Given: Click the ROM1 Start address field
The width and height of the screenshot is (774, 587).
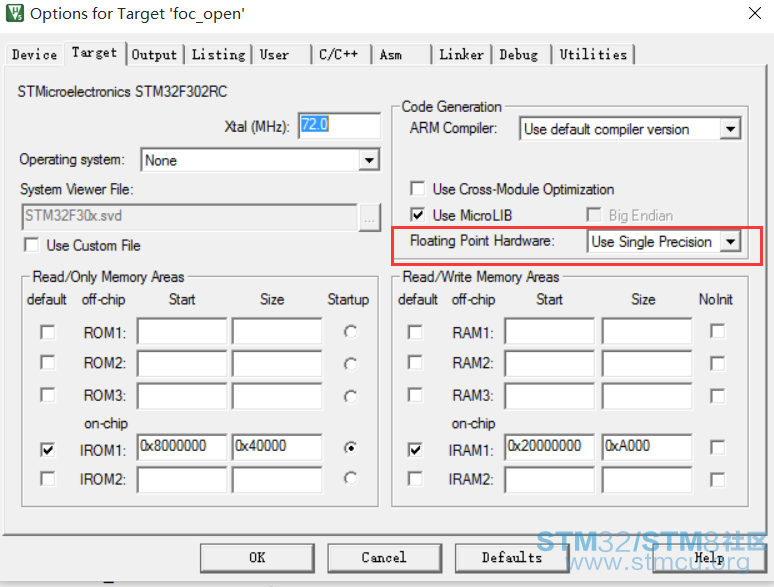Looking at the screenshot, I should (x=182, y=331).
